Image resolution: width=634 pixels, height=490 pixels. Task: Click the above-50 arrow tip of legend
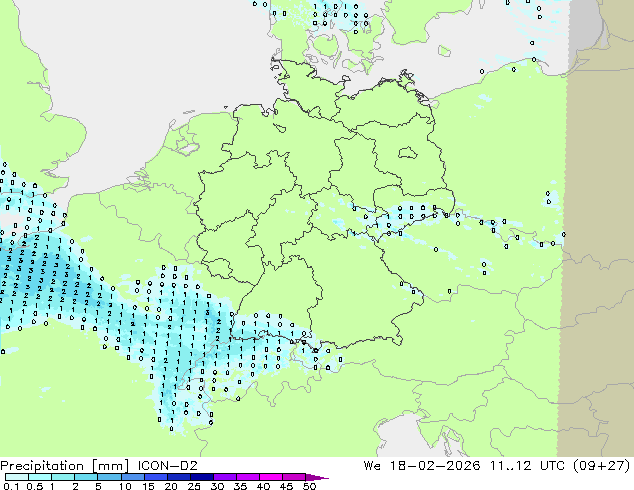tap(317, 478)
